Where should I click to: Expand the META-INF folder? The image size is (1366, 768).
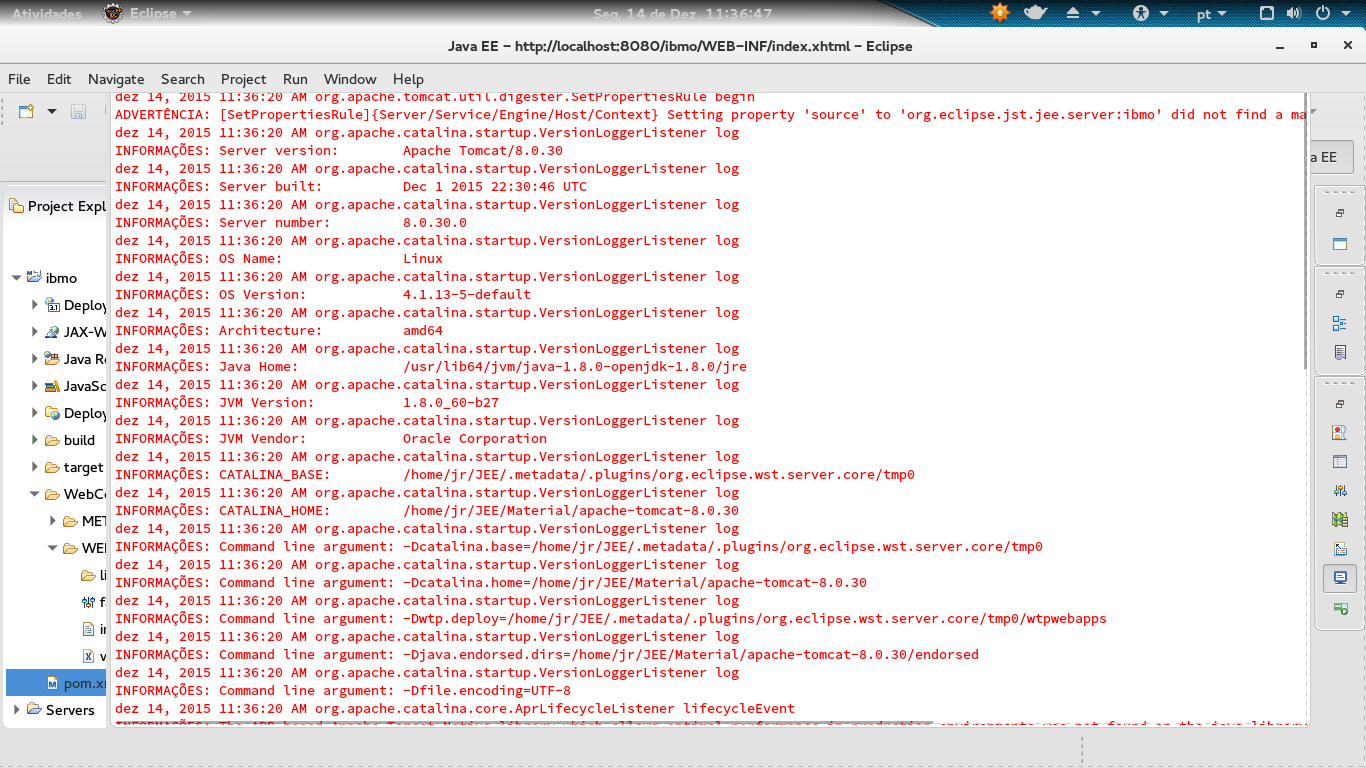(x=53, y=521)
